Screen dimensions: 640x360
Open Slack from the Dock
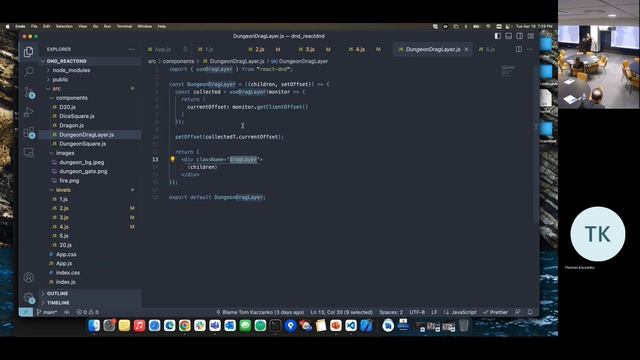tap(200, 325)
